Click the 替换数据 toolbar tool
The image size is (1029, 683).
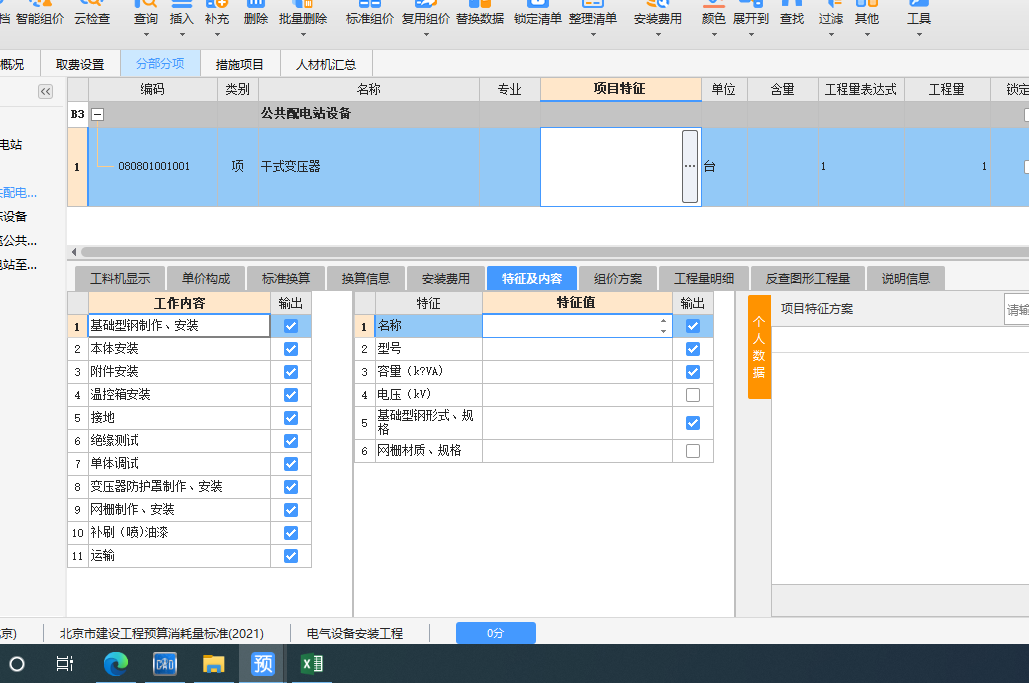click(480, 13)
